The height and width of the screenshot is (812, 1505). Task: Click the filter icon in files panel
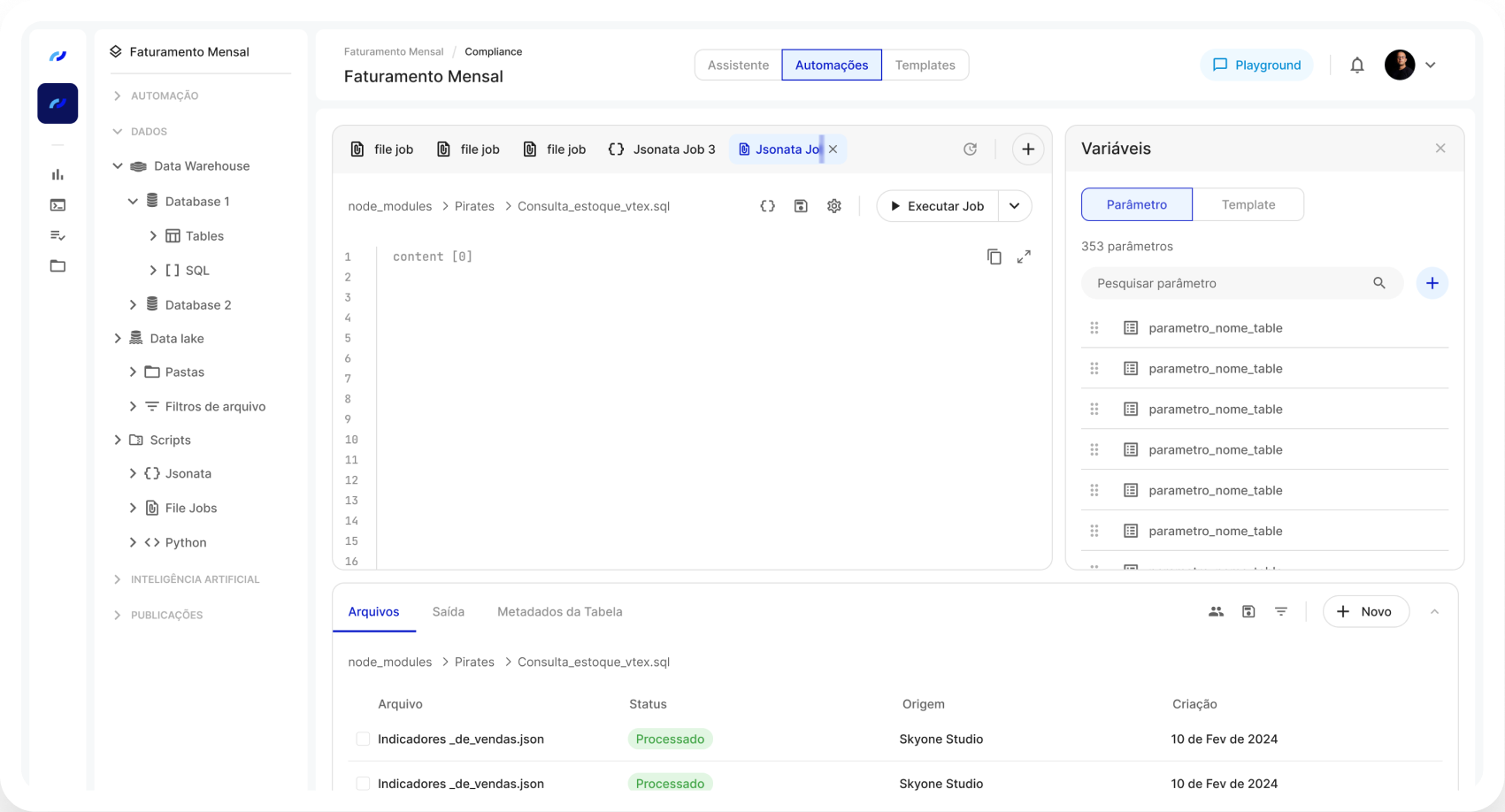1280,611
